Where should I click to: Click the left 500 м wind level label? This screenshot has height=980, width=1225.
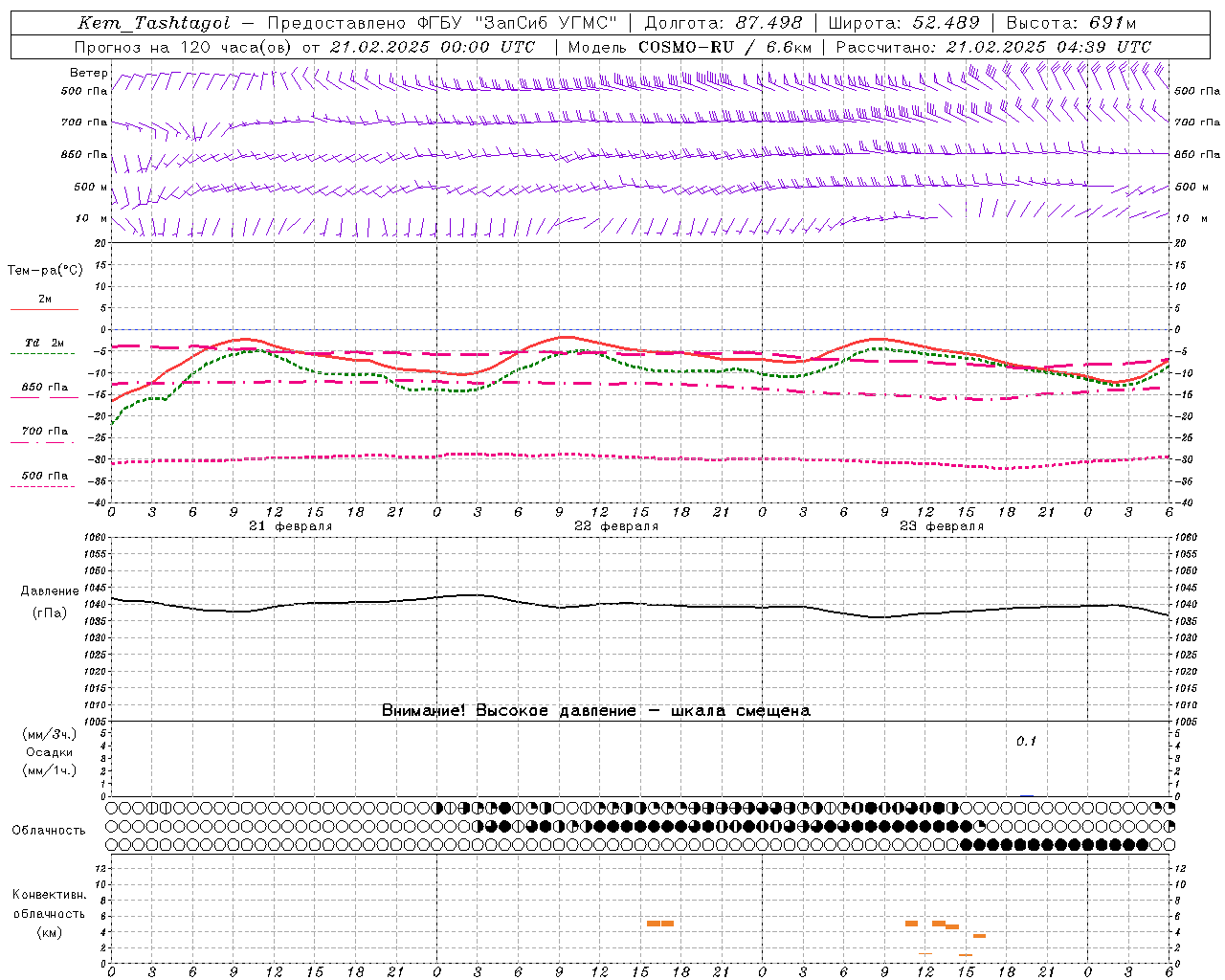[x=91, y=187]
